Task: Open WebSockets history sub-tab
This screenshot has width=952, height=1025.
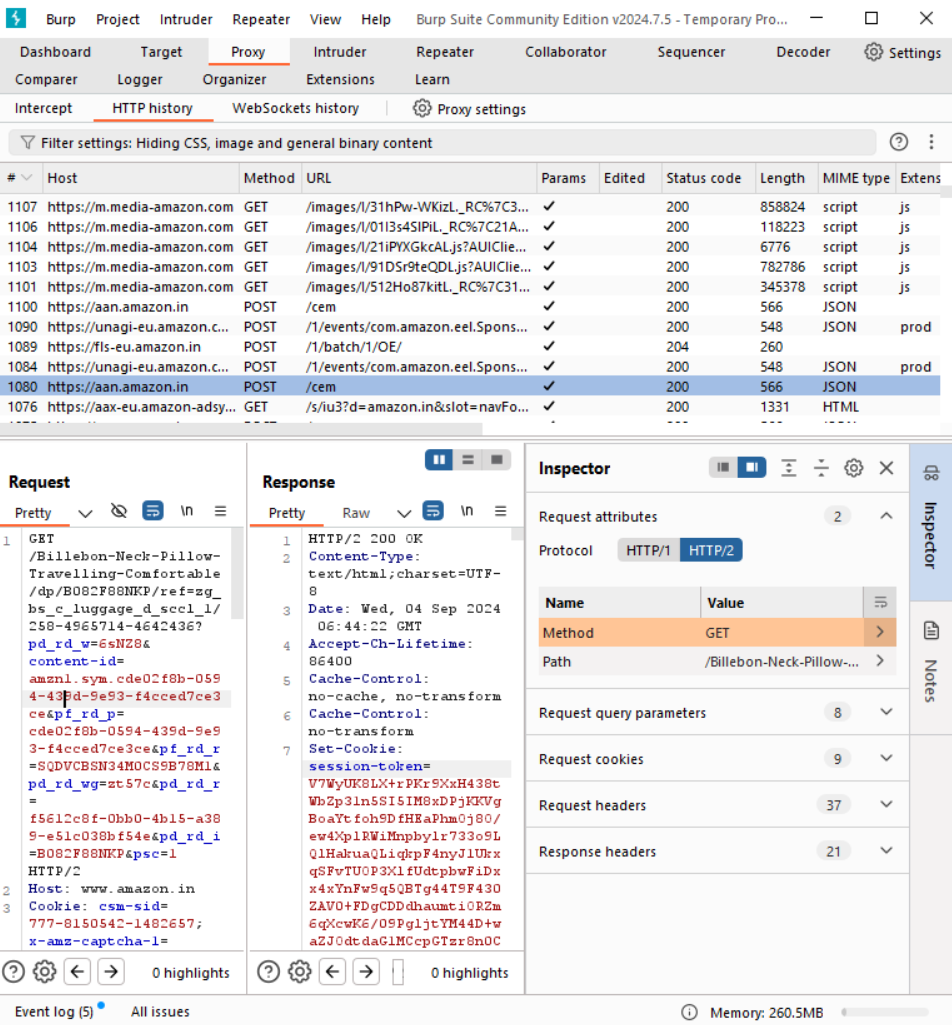Action: tap(296, 108)
